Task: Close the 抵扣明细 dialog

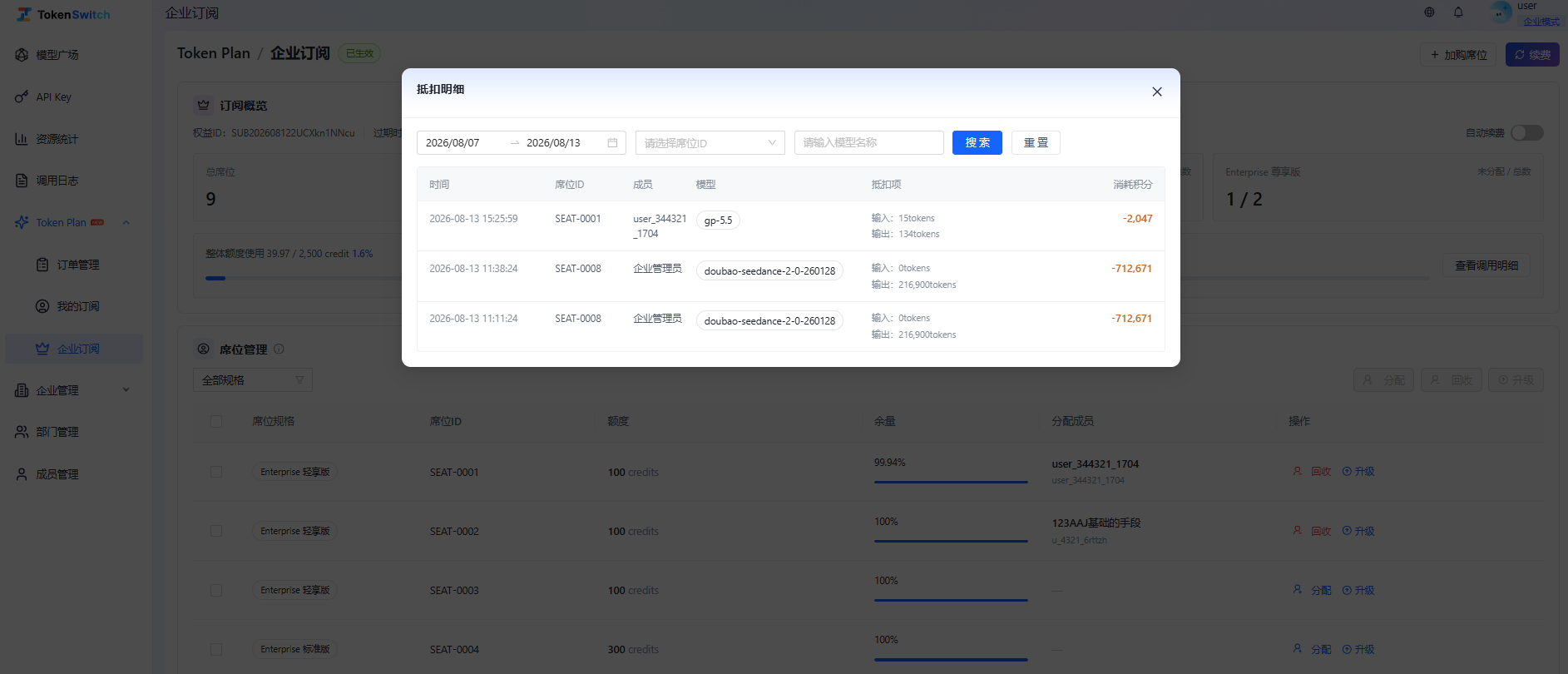Action: 1157,92
